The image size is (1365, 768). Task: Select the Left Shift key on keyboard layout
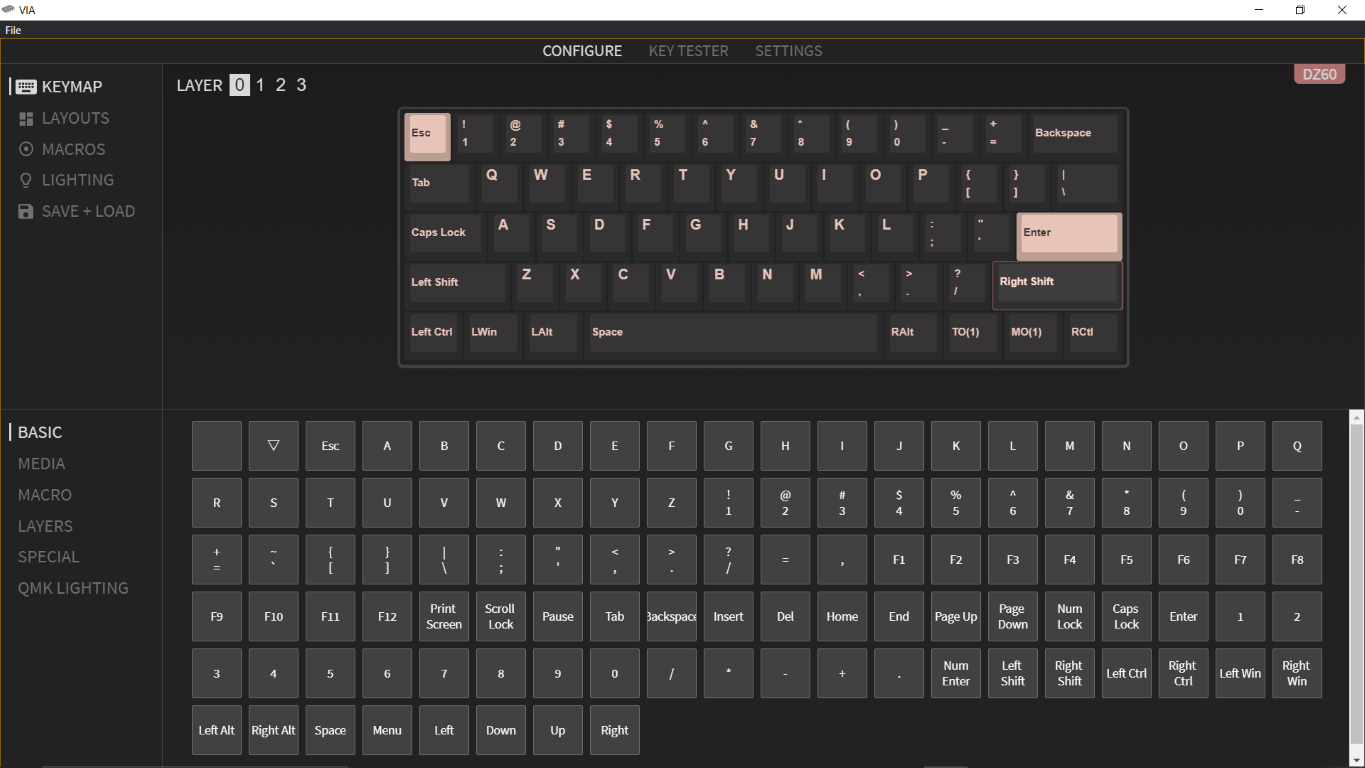click(x=457, y=286)
